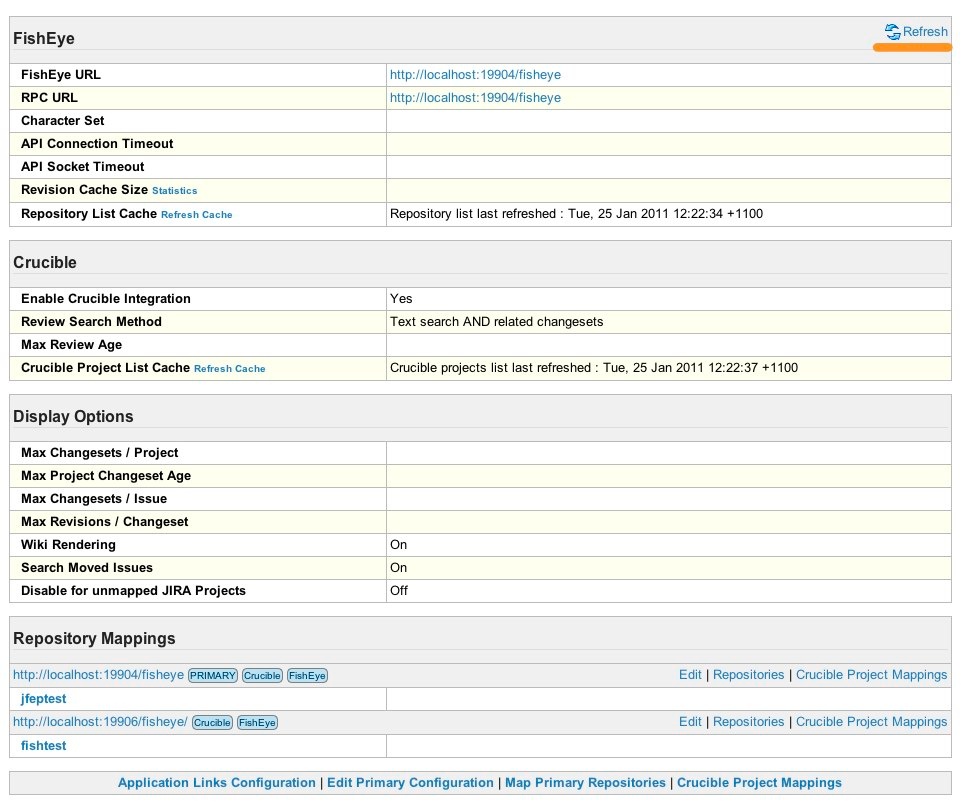The height and width of the screenshot is (804, 962).
Task: Click the Repository Mappings section heading
Action: tap(94, 638)
